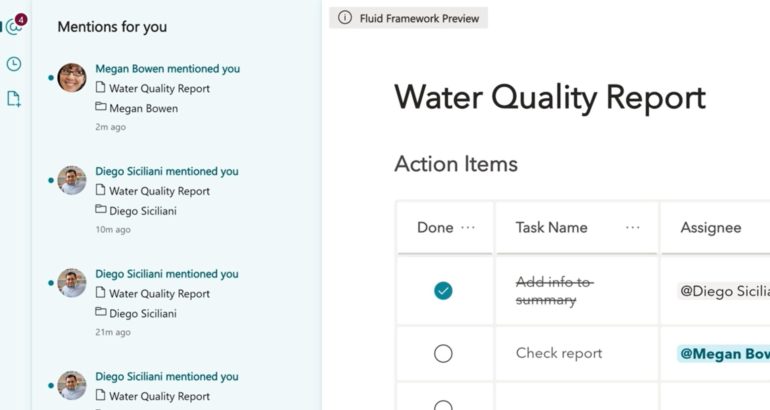Click the new document icon in sidebar
Screen dimensions: 770x410
(14, 99)
